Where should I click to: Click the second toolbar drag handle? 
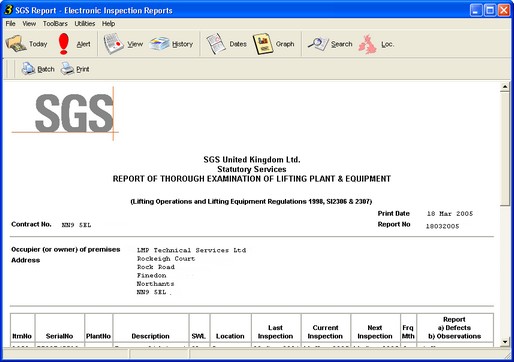[12, 69]
